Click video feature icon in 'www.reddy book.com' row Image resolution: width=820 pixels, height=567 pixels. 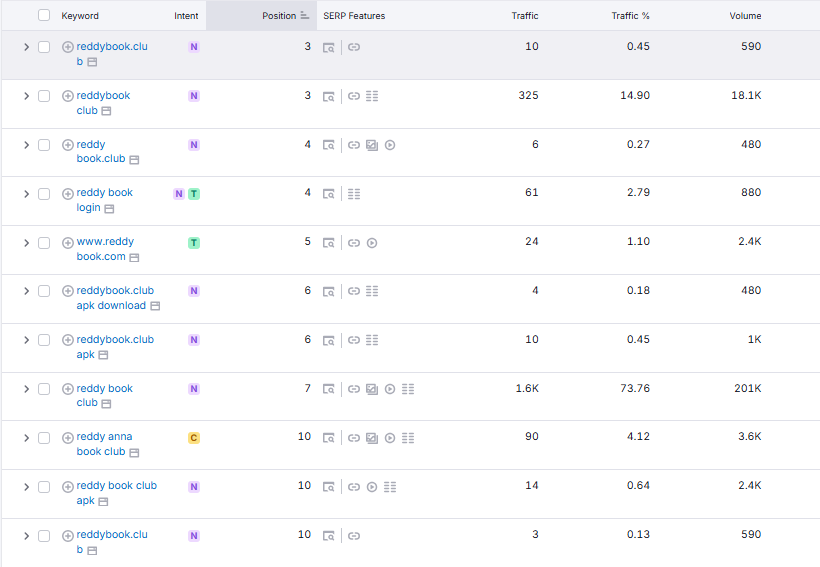[372, 243]
